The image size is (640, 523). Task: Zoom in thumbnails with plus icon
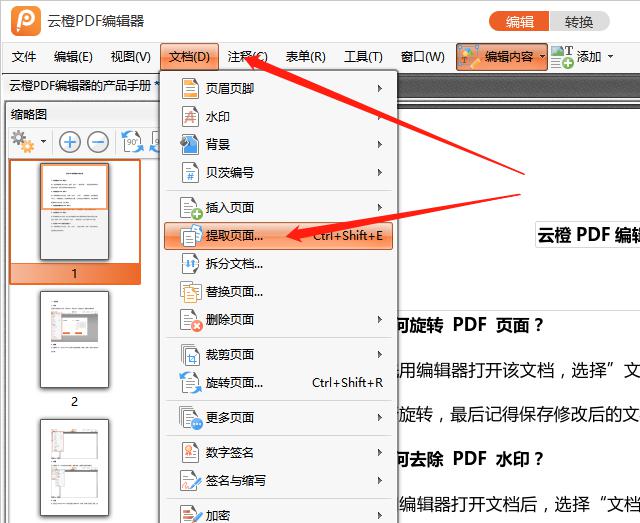click(70, 142)
